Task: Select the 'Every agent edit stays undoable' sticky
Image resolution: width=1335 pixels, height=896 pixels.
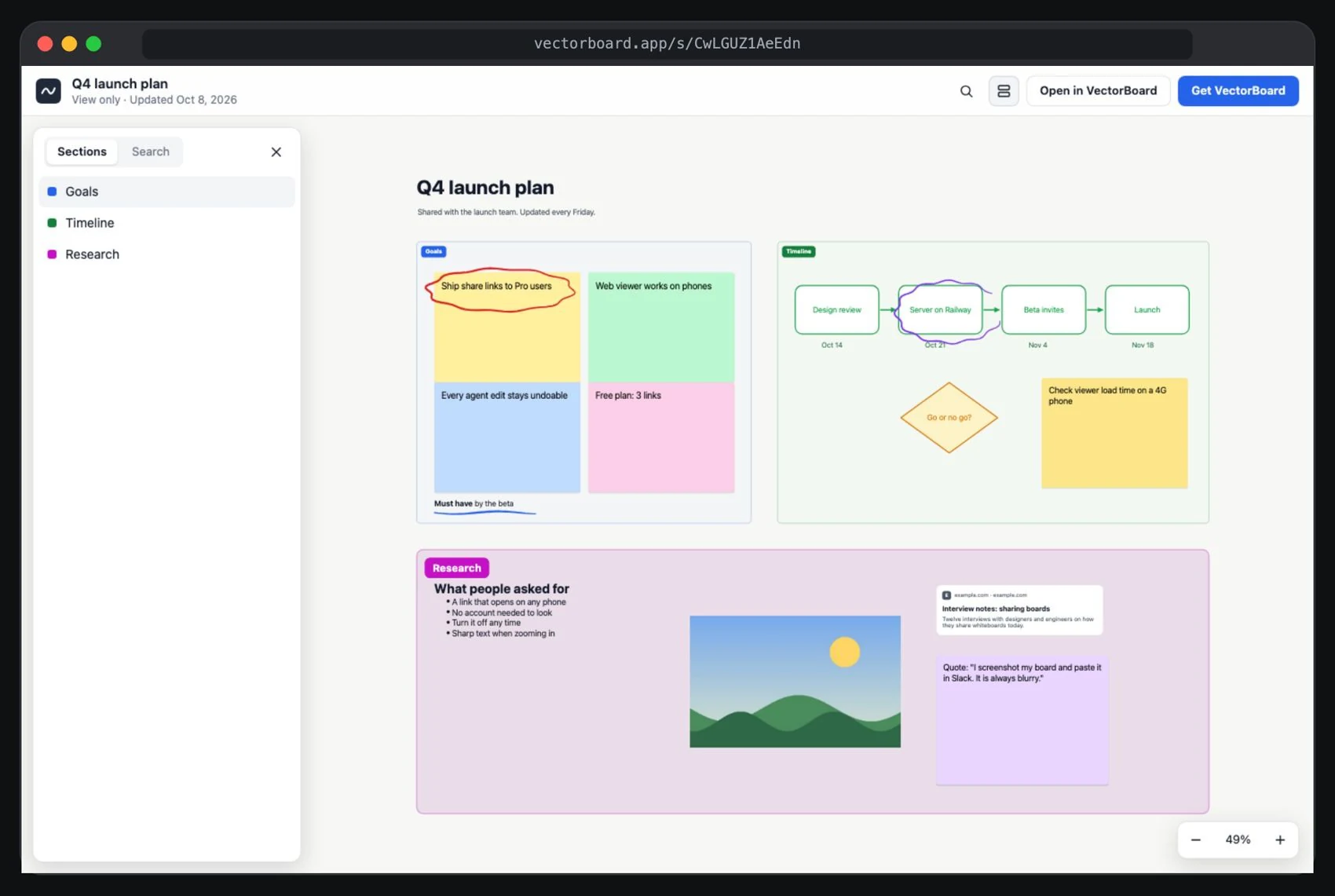Action: point(507,437)
